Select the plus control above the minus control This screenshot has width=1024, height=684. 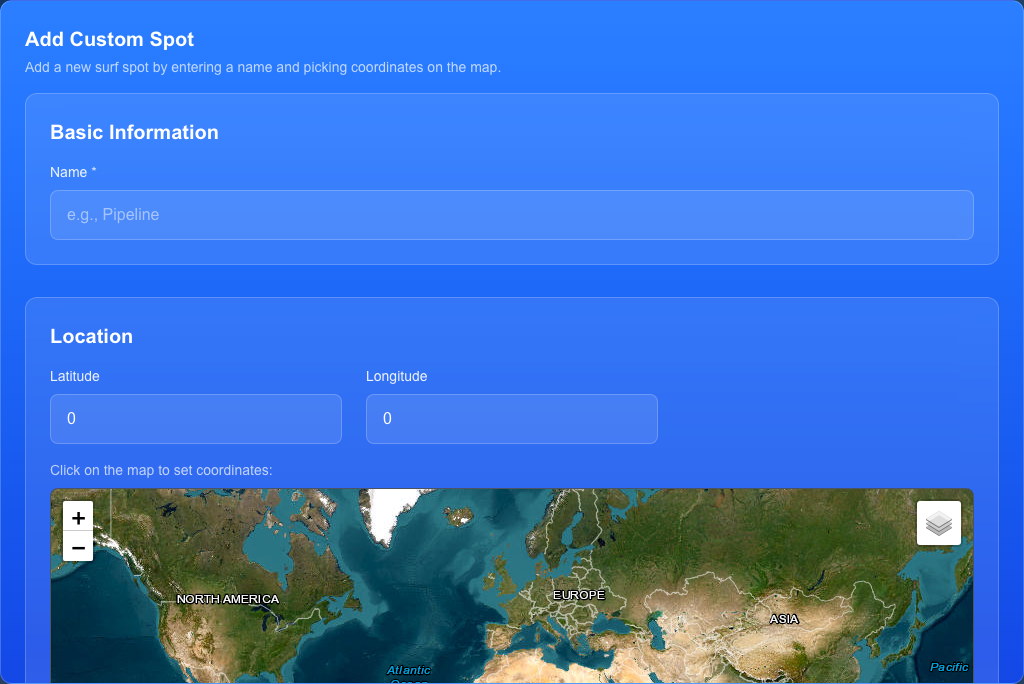pyautogui.click(x=77, y=517)
